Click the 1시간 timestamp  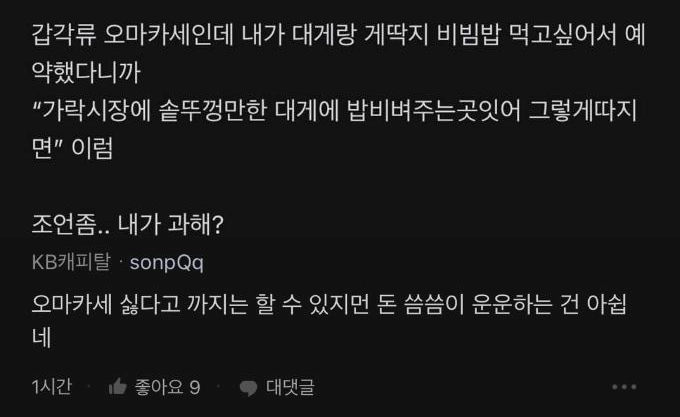click(52, 387)
